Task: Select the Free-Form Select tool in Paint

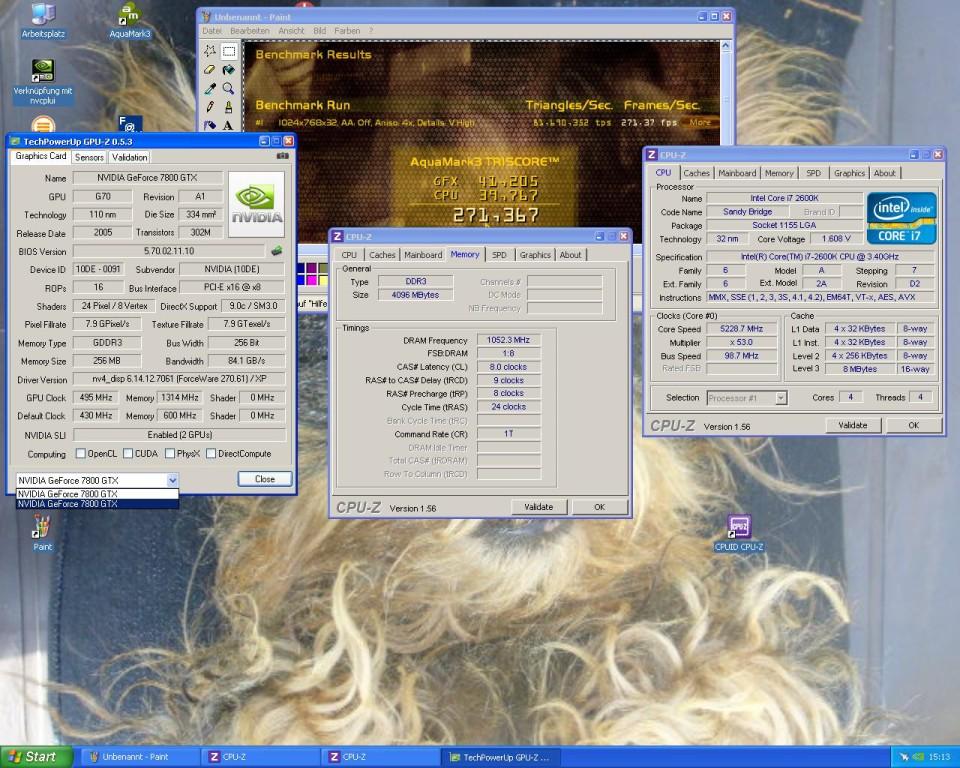Action: point(210,51)
